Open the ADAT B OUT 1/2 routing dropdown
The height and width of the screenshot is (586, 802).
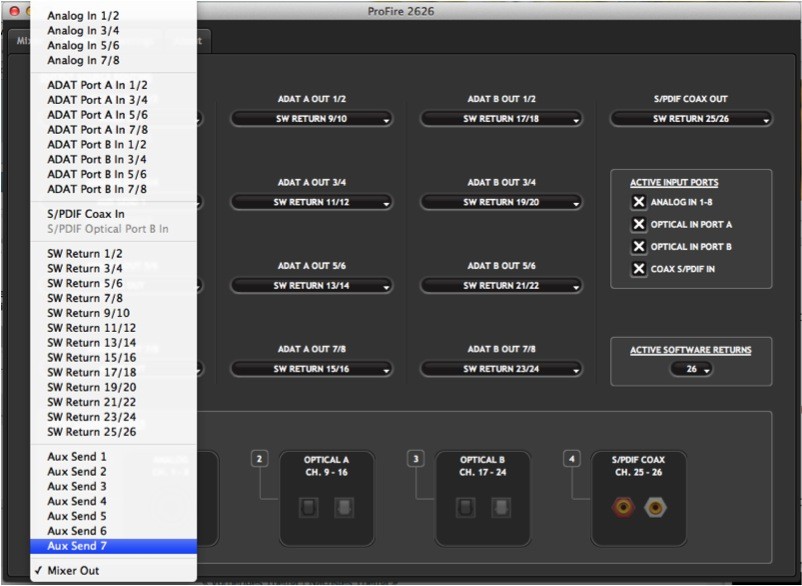point(501,119)
